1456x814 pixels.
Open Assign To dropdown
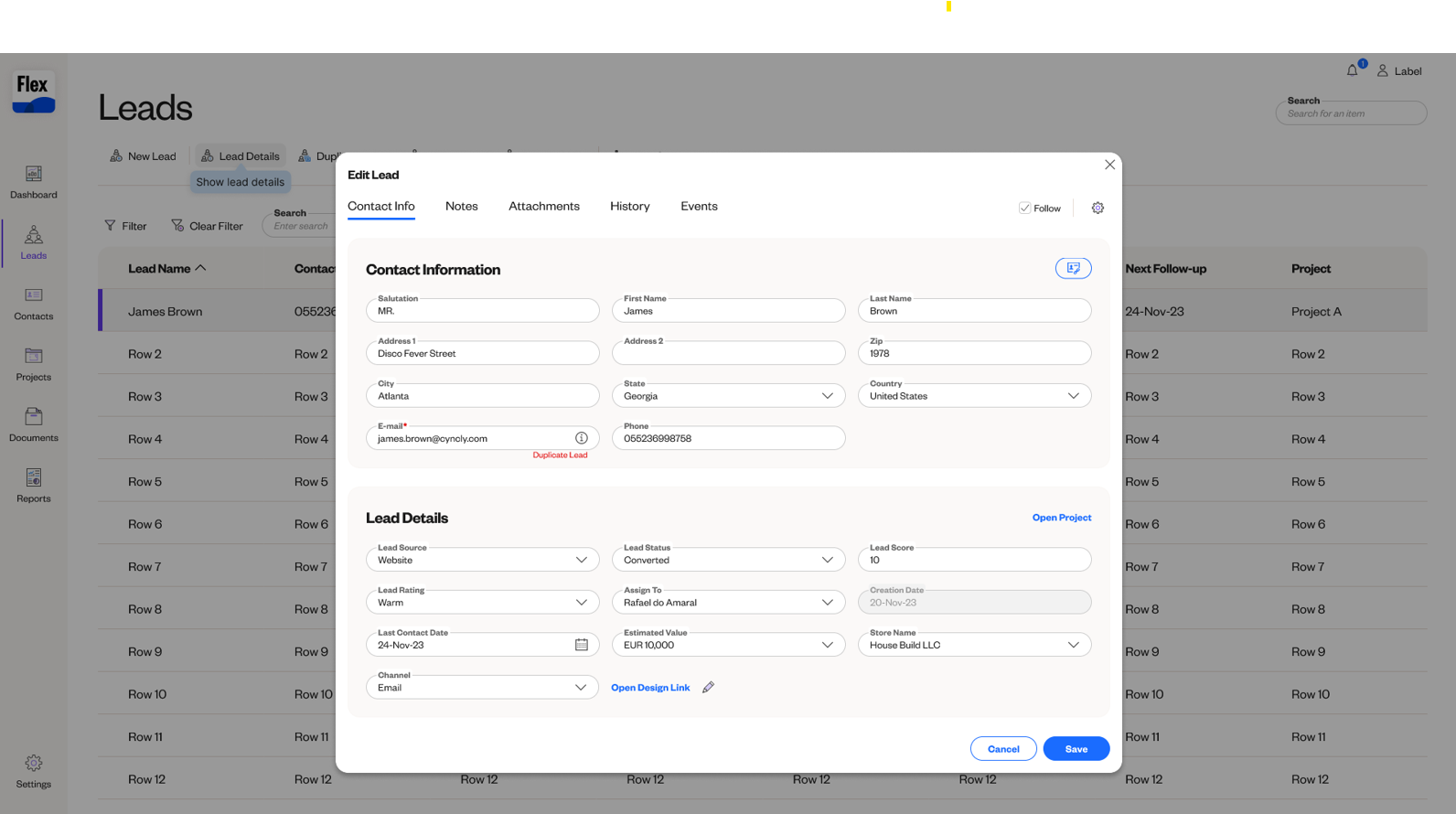click(x=729, y=602)
